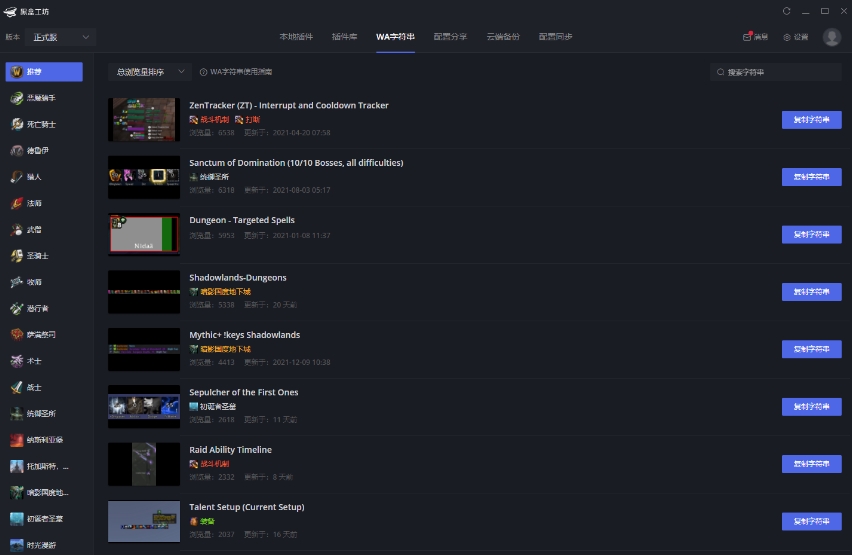Copy the Raid Ability Timeline string

[811, 464]
